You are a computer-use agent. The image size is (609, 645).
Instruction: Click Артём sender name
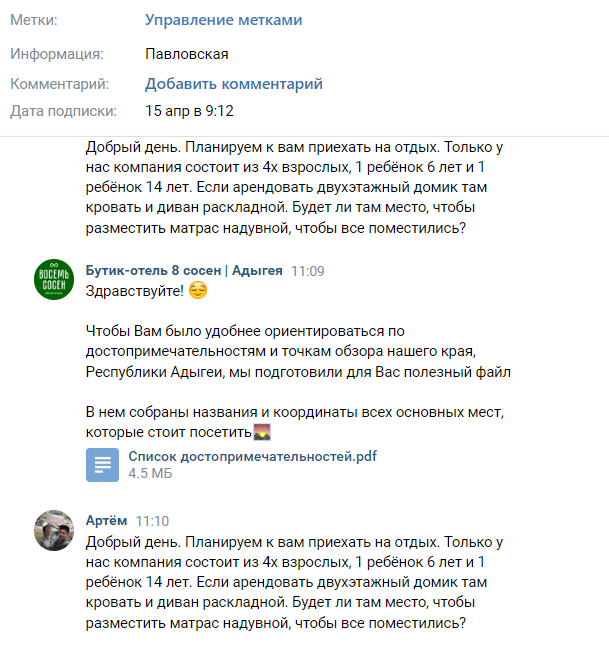coord(106,520)
